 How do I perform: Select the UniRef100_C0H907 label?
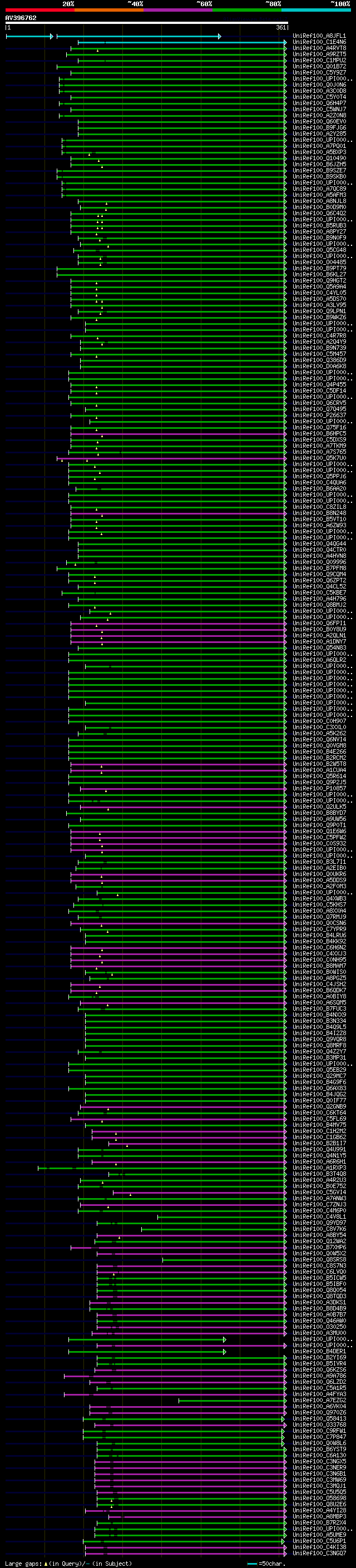[x=319, y=721]
